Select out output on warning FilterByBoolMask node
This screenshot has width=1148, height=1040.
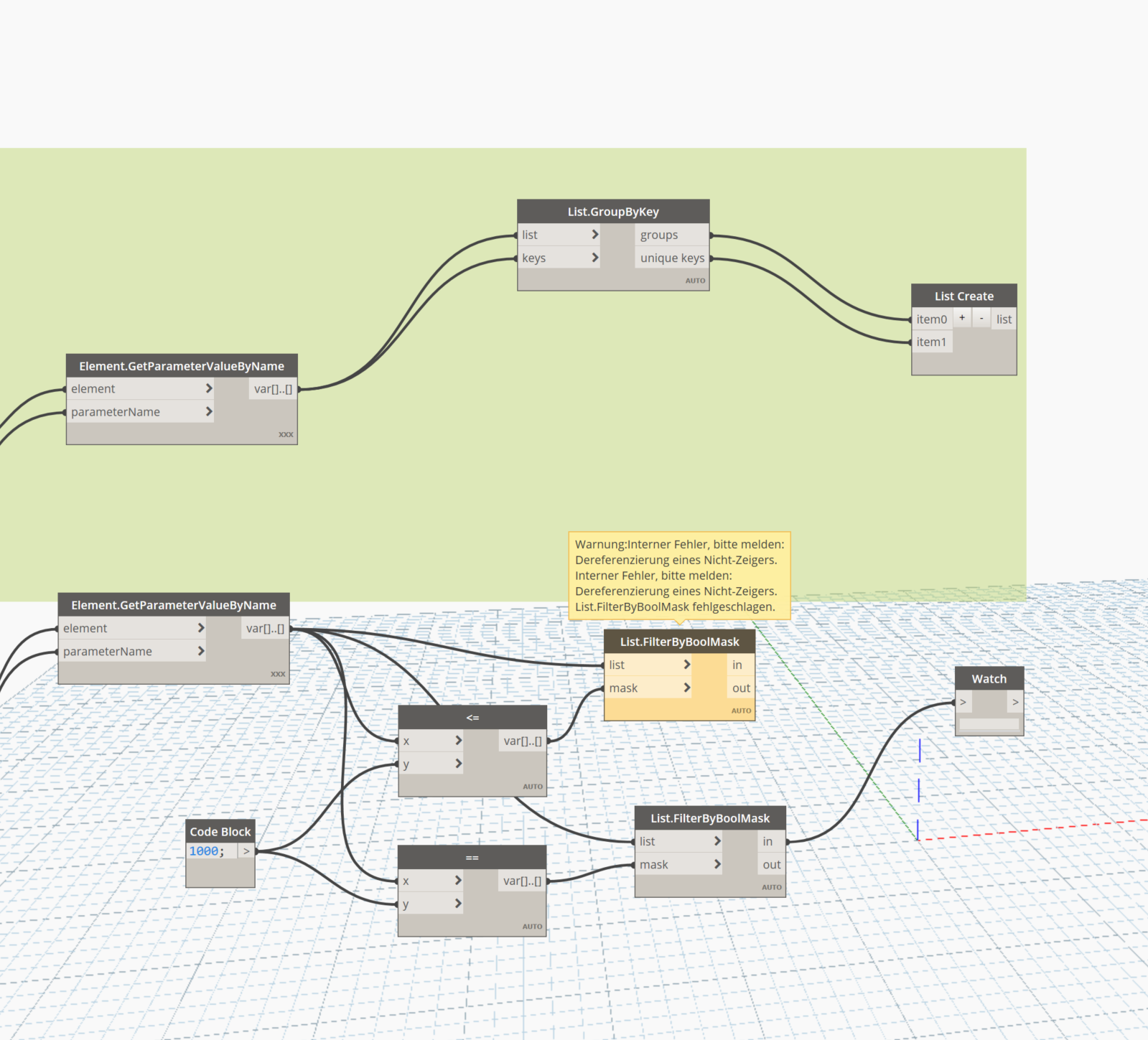pyautogui.click(x=740, y=688)
